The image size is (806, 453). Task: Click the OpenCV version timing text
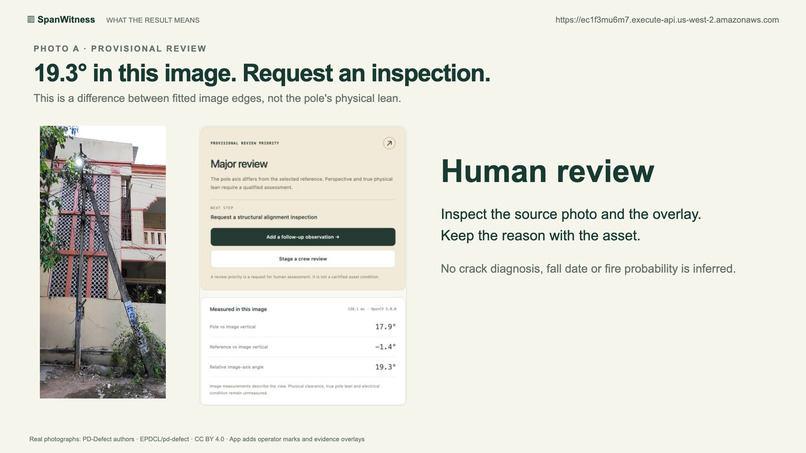(x=372, y=309)
